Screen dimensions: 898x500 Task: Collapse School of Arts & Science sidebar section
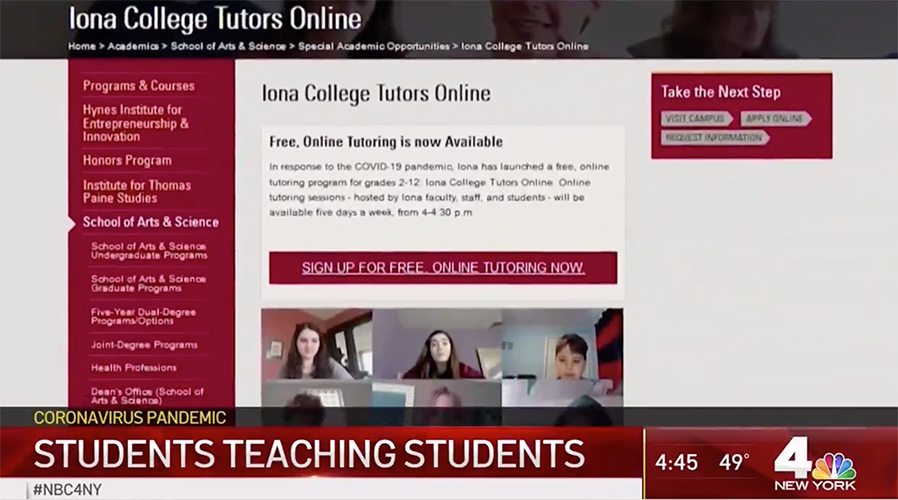[150, 222]
